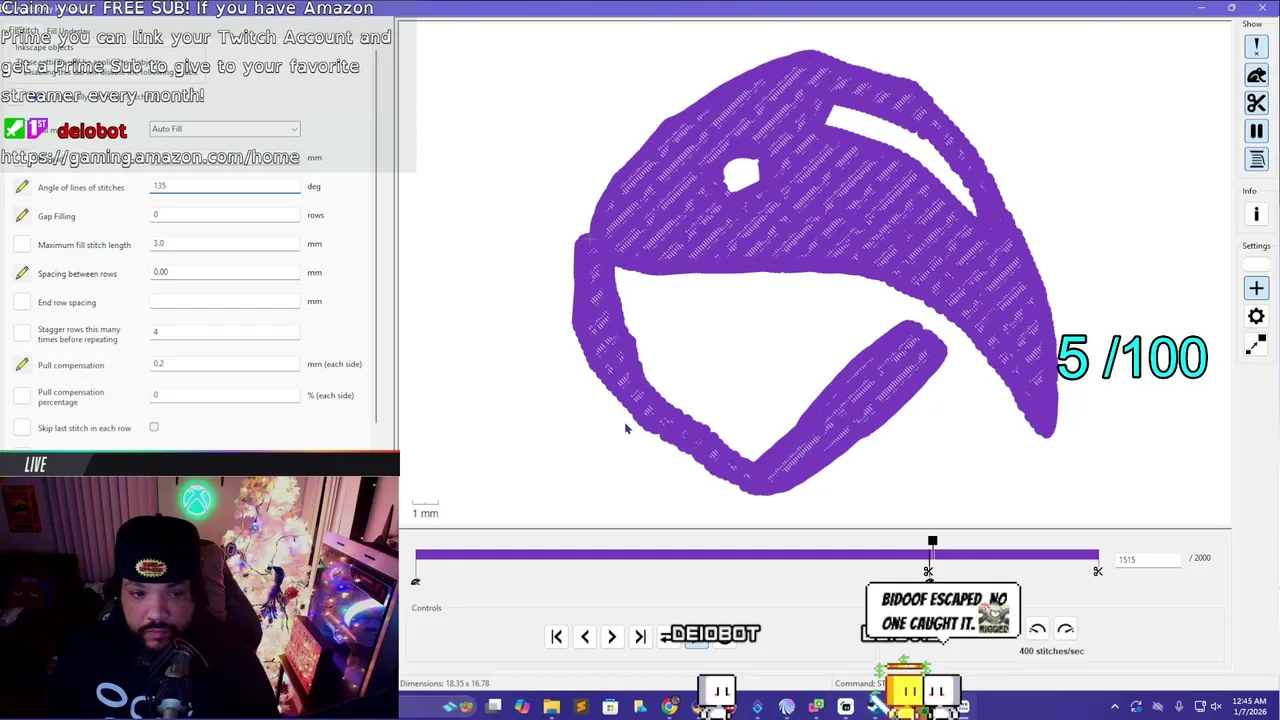Click the '400 stitches/sec' speed text
The height and width of the screenshot is (720, 1280).
pos(1051,651)
